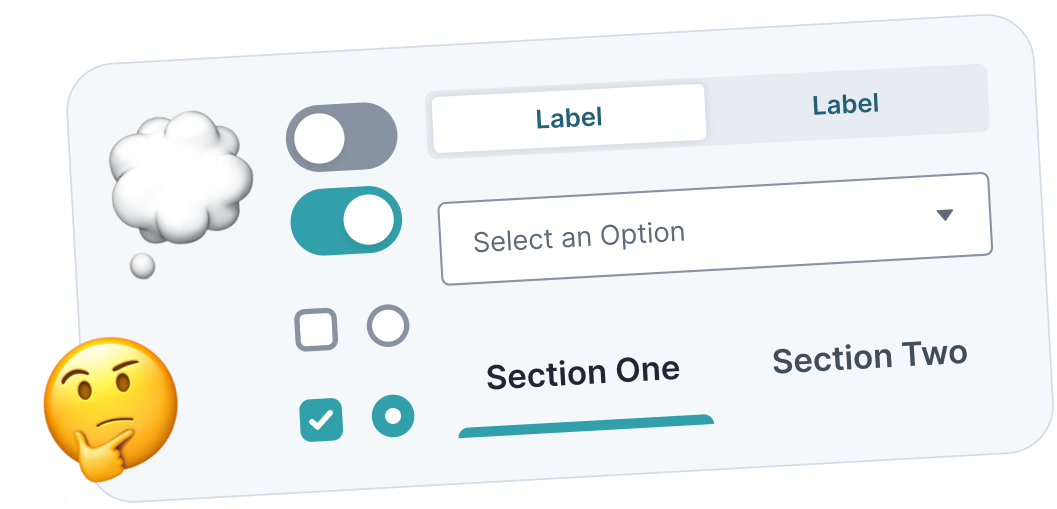Check the empty square checkbox
This screenshot has width=1057, height=509.
316,330
